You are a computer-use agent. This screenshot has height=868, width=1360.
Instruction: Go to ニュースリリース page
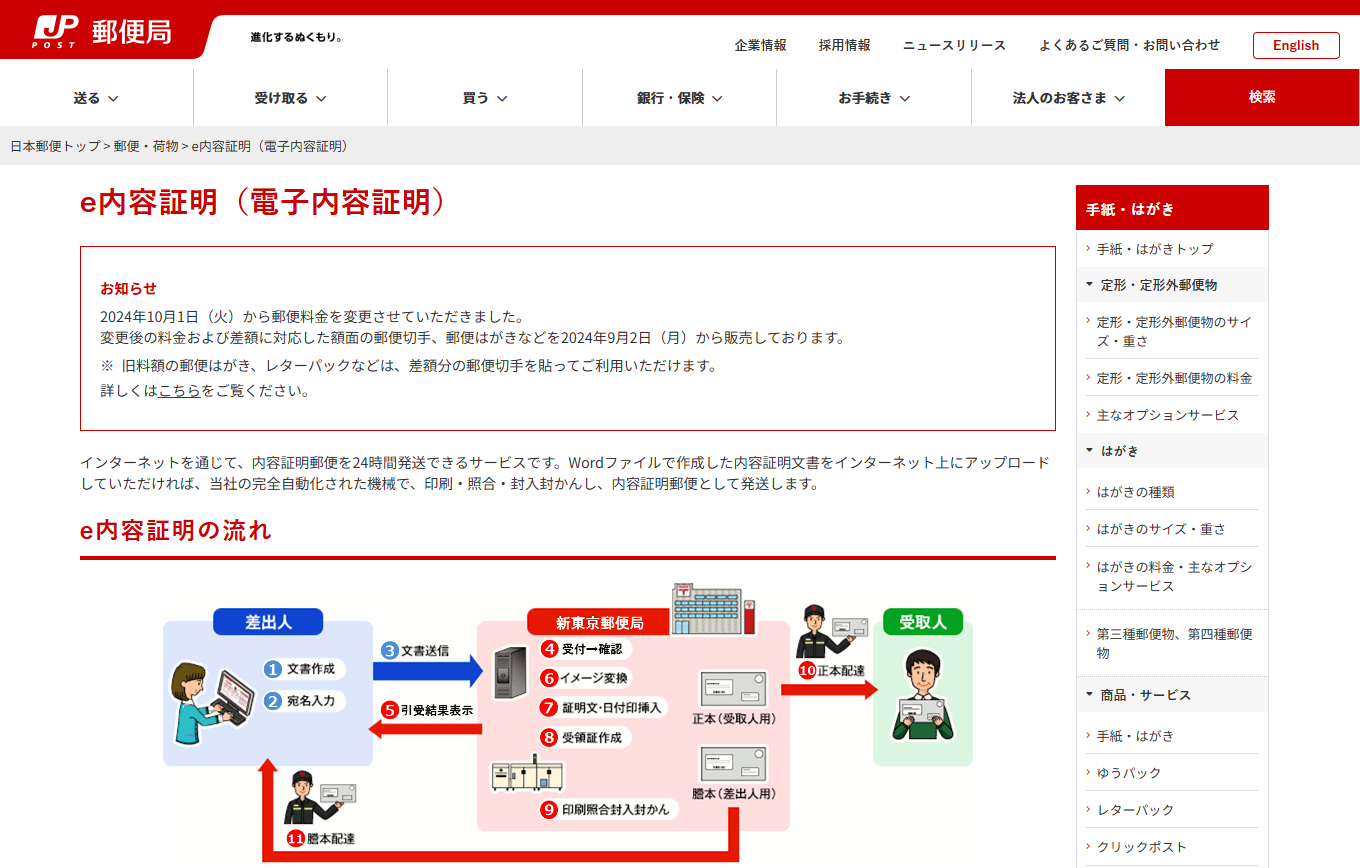[x=954, y=45]
